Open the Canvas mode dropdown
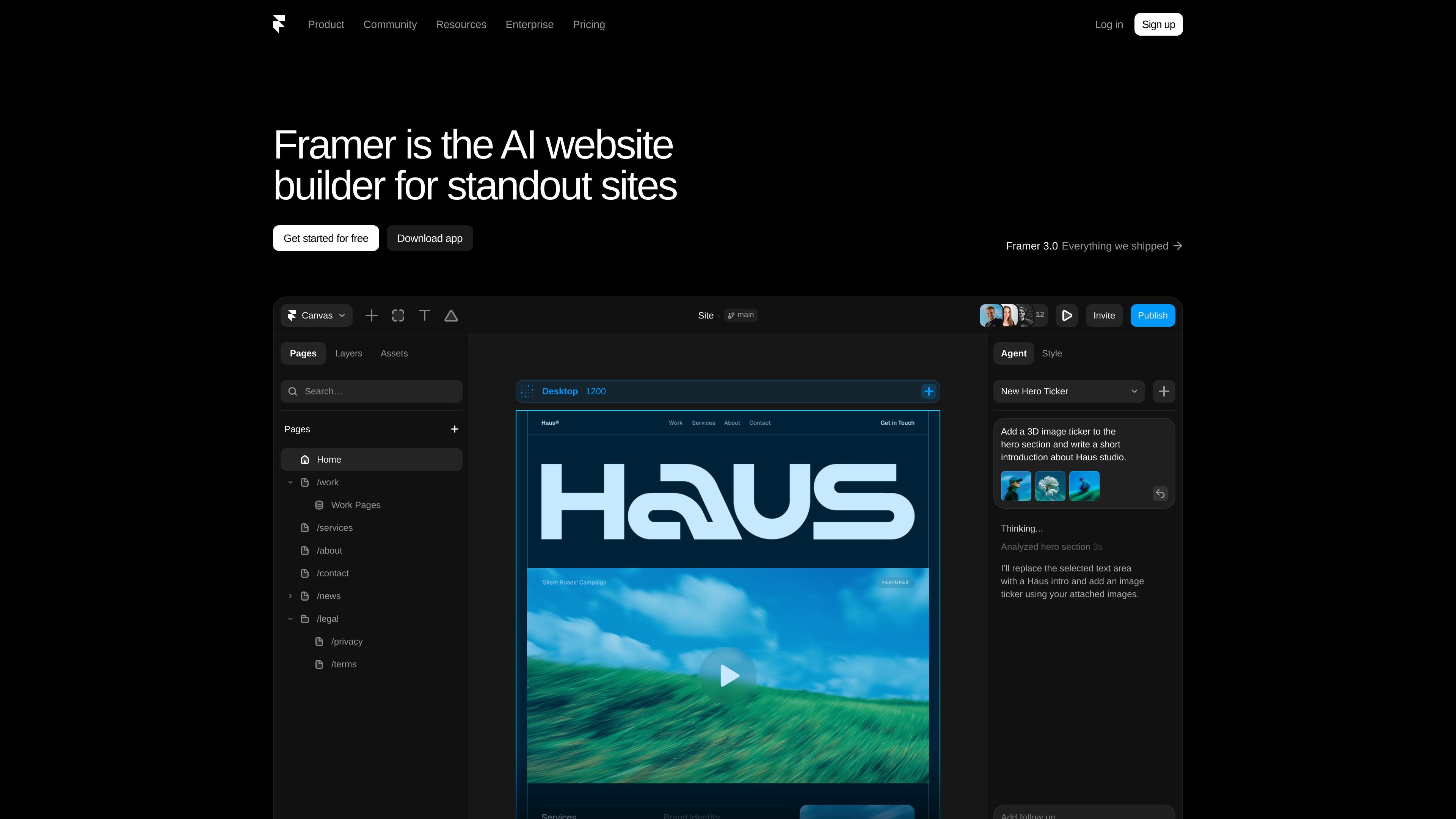The width and height of the screenshot is (1456, 819). pyautogui.click(x=317, y=315)
